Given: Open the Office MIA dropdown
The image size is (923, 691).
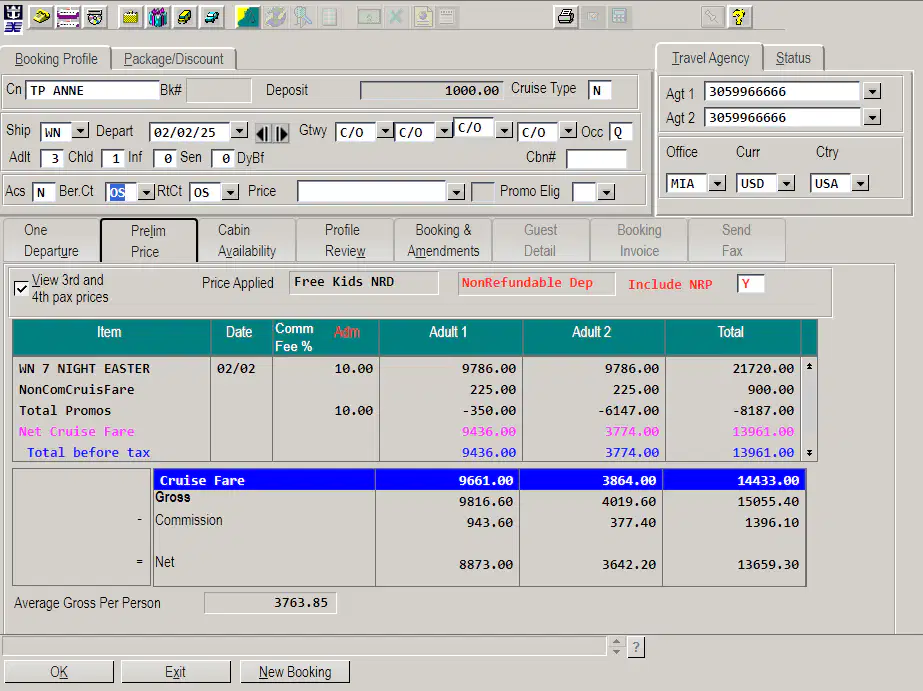Looking at the screenshot, I should [717, 183].
